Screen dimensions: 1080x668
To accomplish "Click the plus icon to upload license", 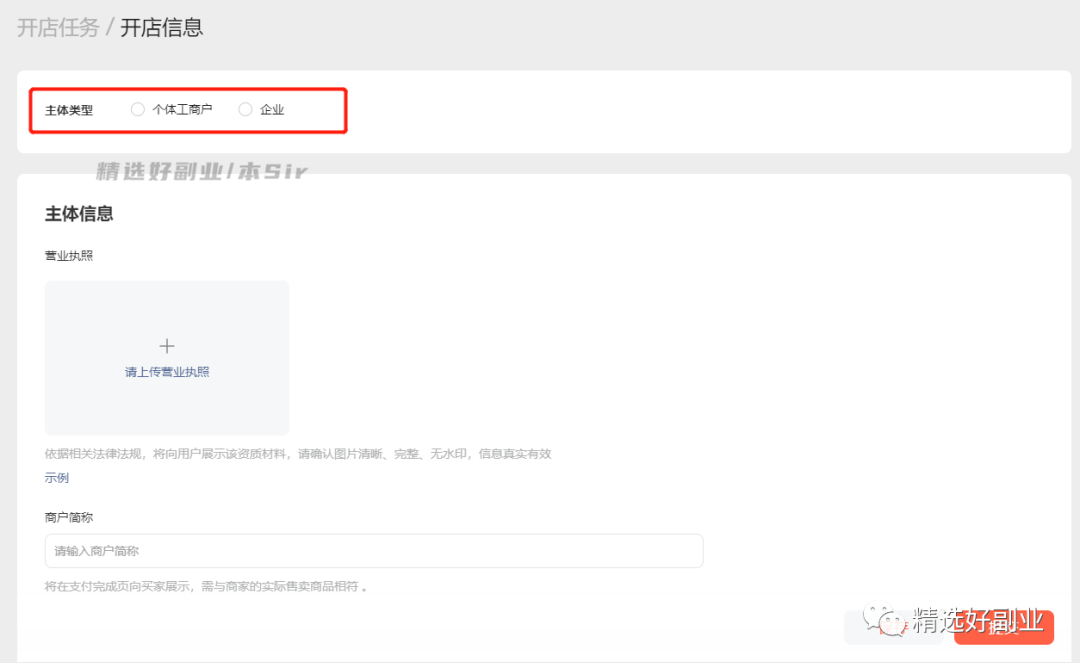I will [167, 346].
